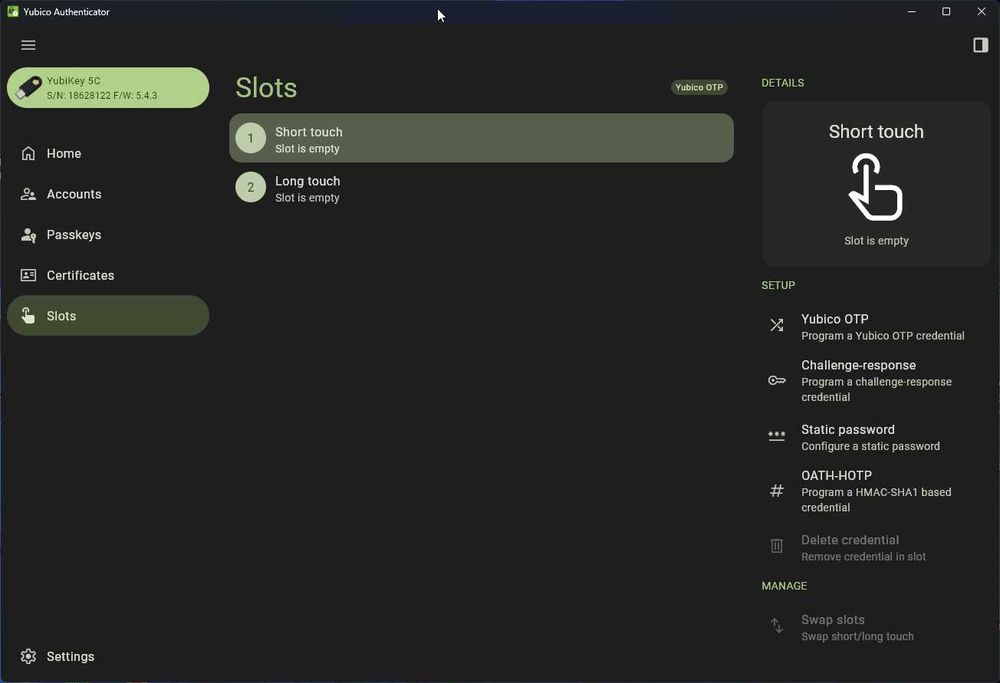This screenshot has height=683, width=1000.
Task: Click the Passkeys icon
Action: 28,235
